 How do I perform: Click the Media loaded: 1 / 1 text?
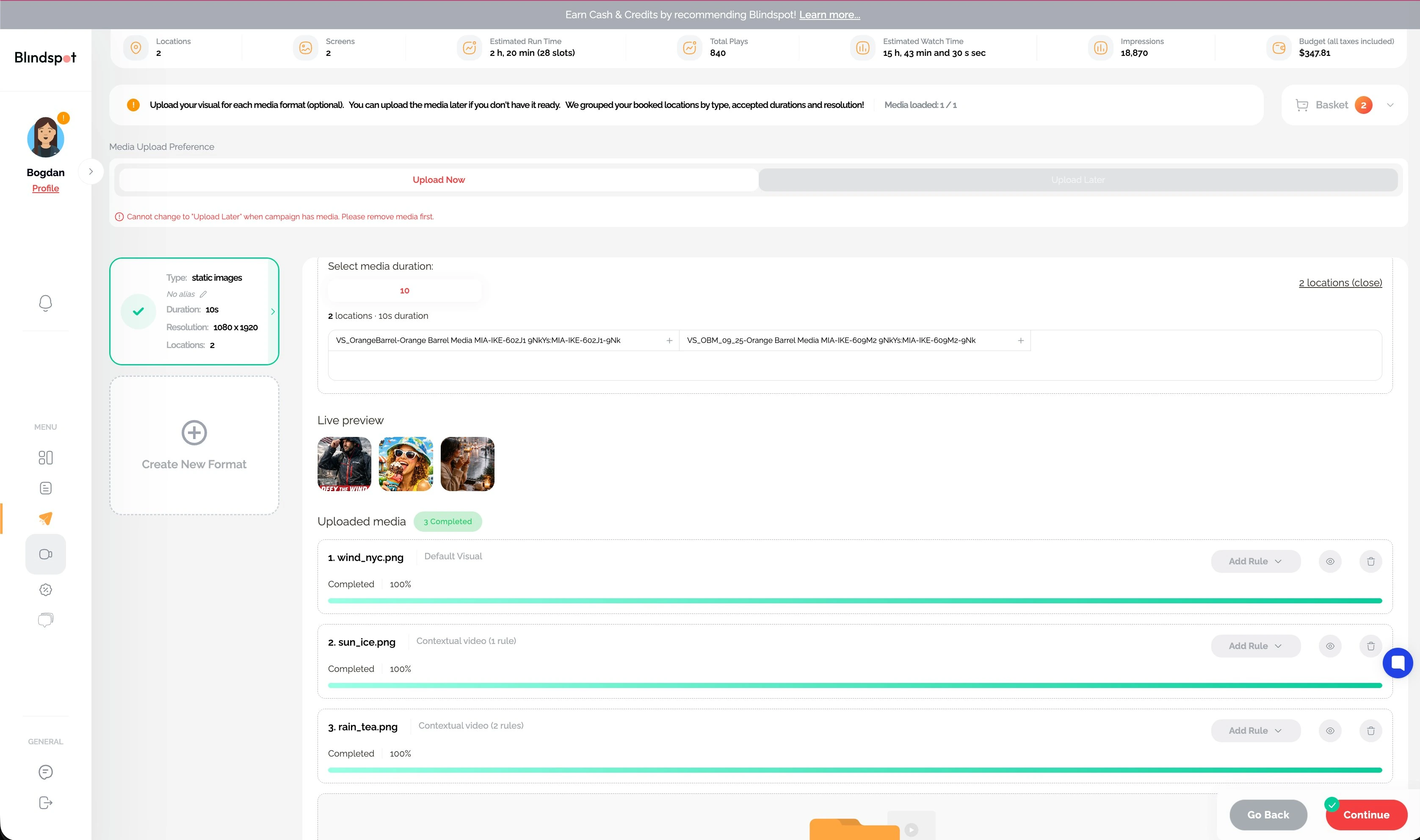click(x=920, y=105)
